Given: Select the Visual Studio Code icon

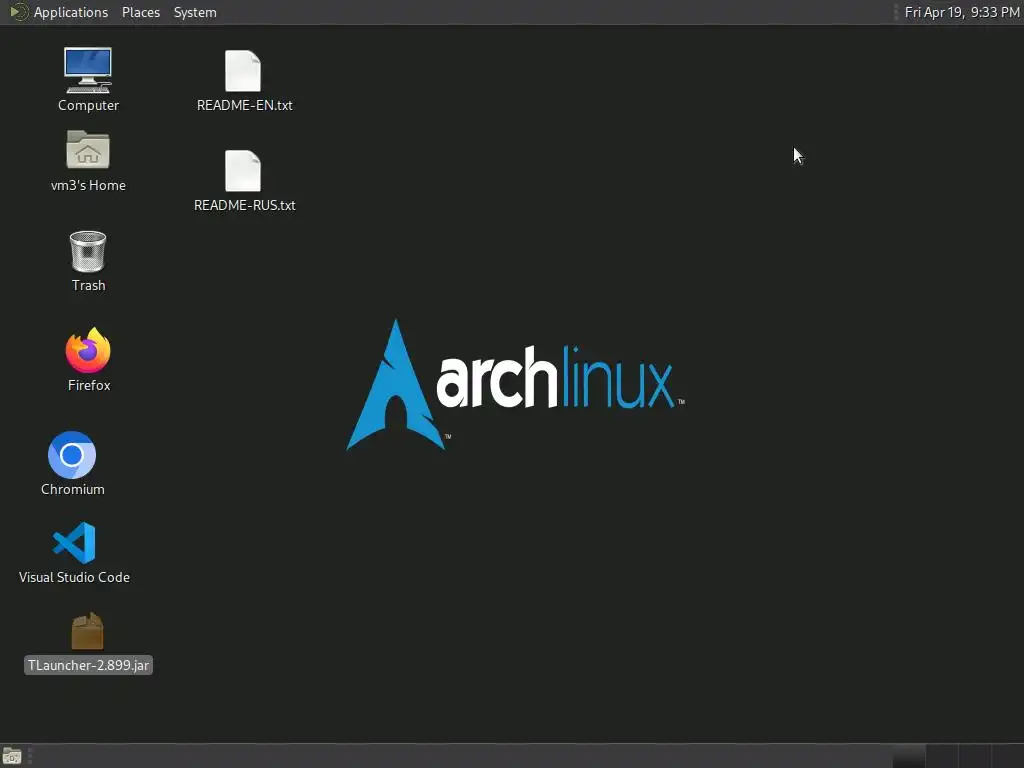Looking at the screenshot, I should [74, 543].
